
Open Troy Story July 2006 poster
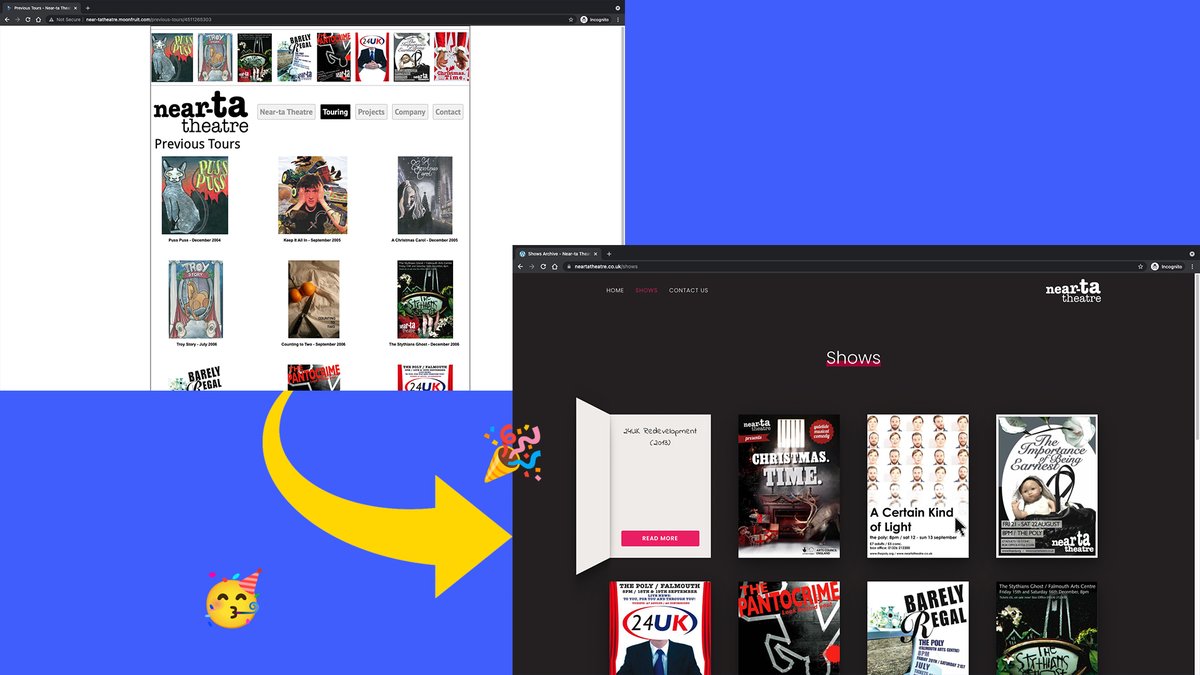196,300
